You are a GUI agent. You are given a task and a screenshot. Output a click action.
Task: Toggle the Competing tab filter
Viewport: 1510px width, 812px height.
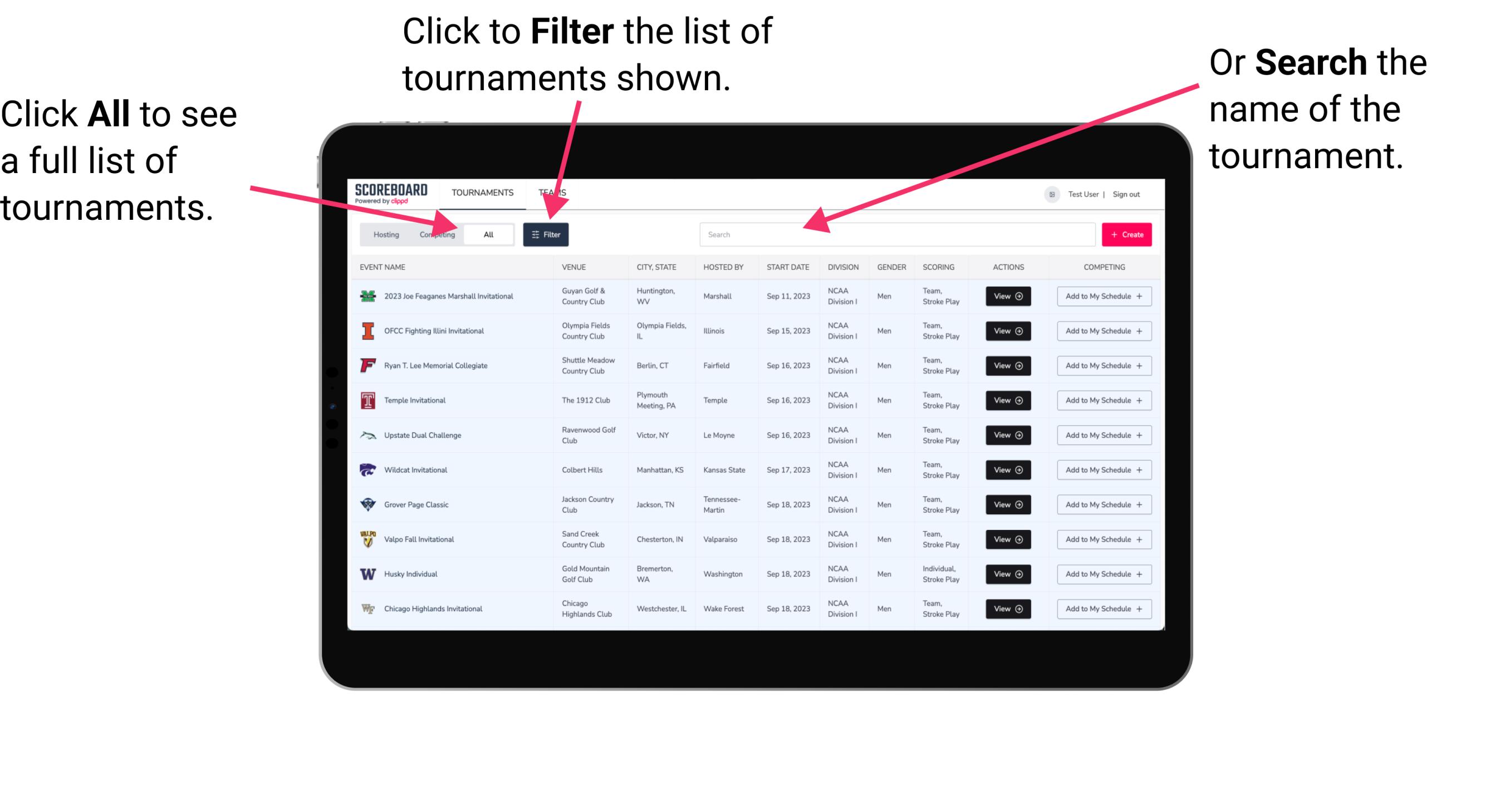436,234
